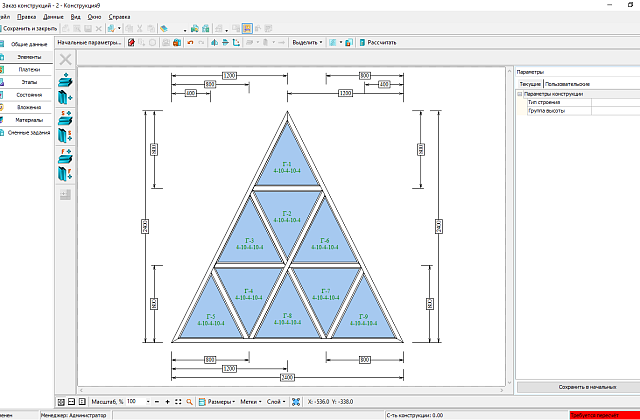
Task: Open the Слой dropdown
Action: click(276, 402)
